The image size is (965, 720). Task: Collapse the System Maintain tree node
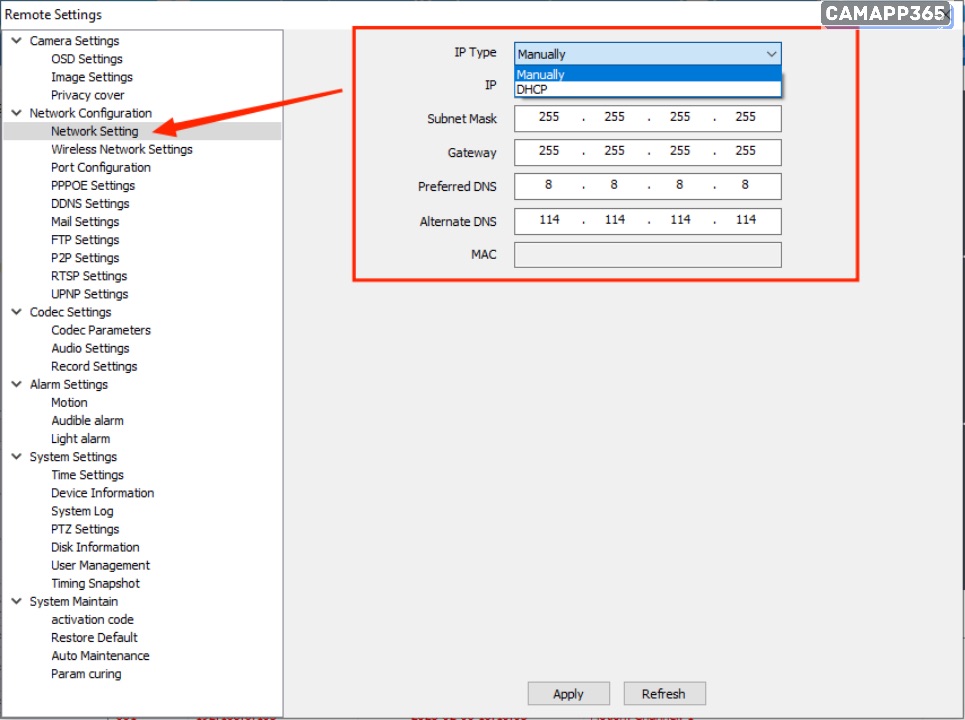[16, 601]
